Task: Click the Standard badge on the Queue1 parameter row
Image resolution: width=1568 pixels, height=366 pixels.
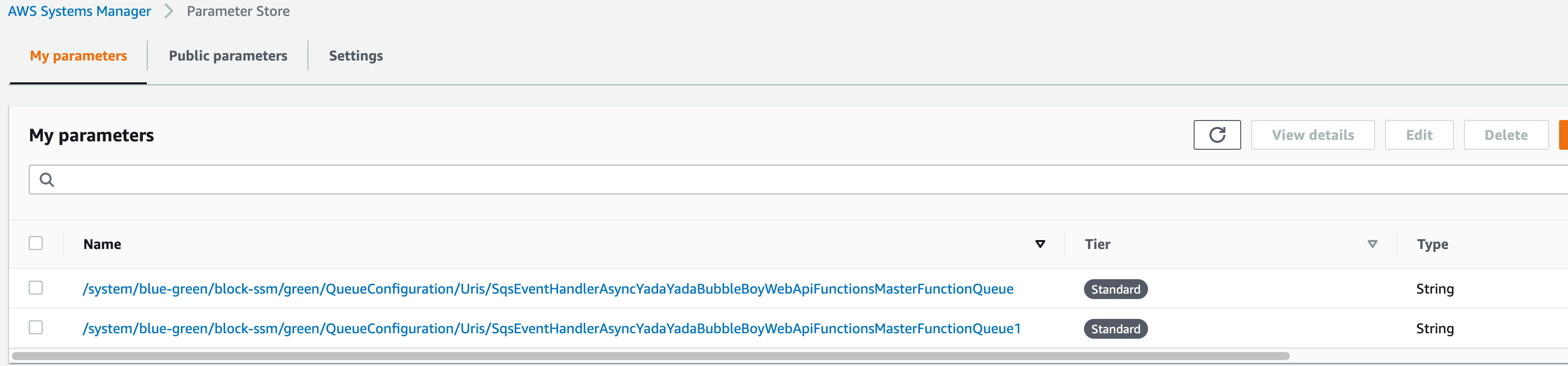Action: coord(1115,328)
